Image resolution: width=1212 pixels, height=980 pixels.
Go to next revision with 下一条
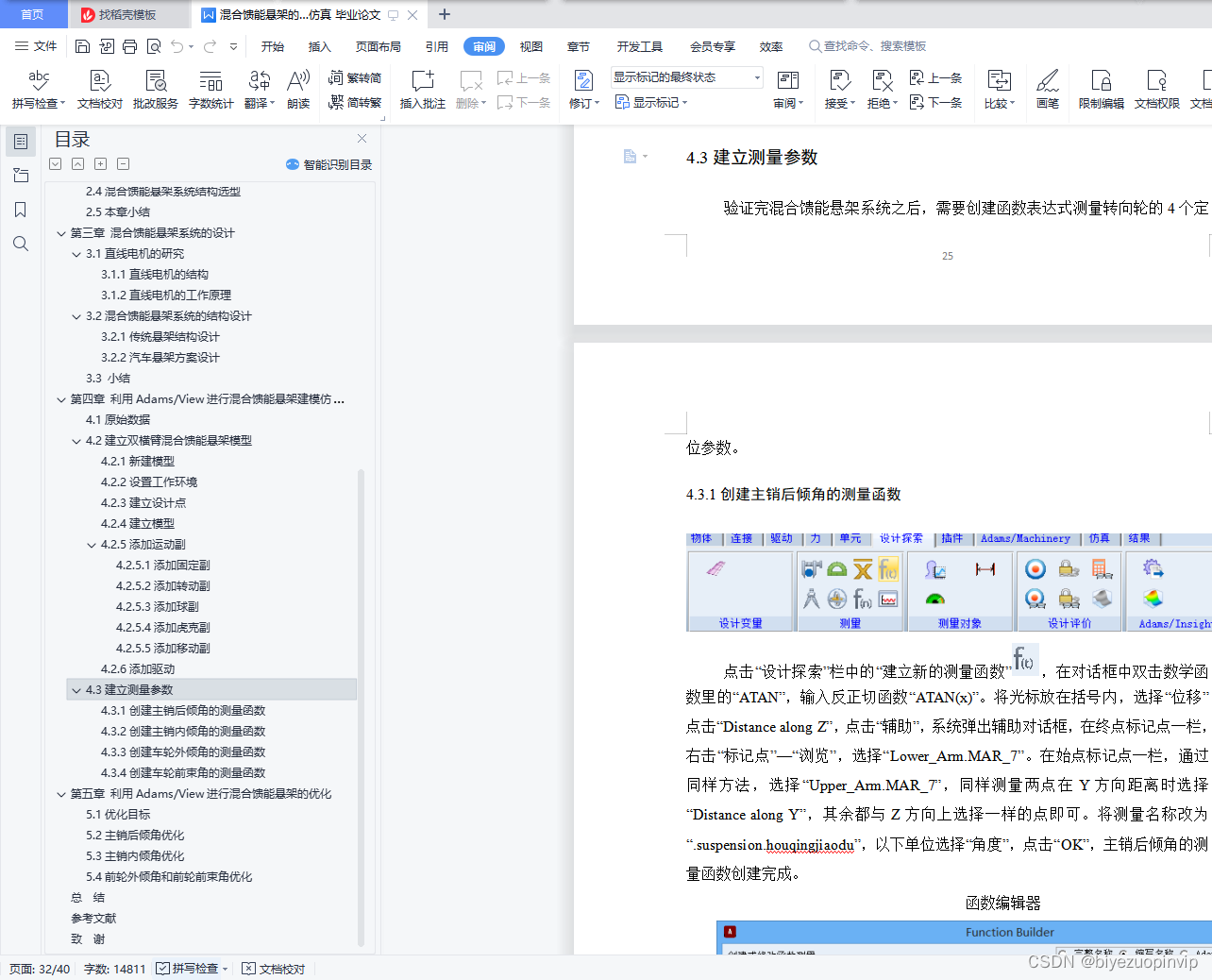(x=936, y=102)
